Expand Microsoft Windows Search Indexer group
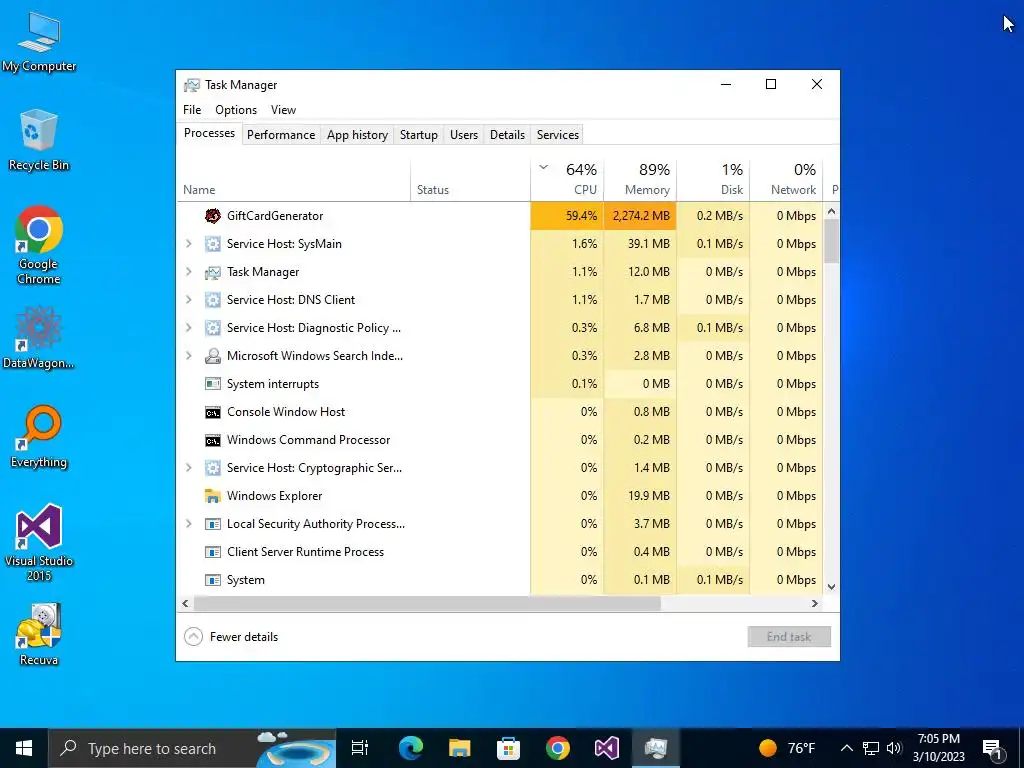 pos(189,356)
